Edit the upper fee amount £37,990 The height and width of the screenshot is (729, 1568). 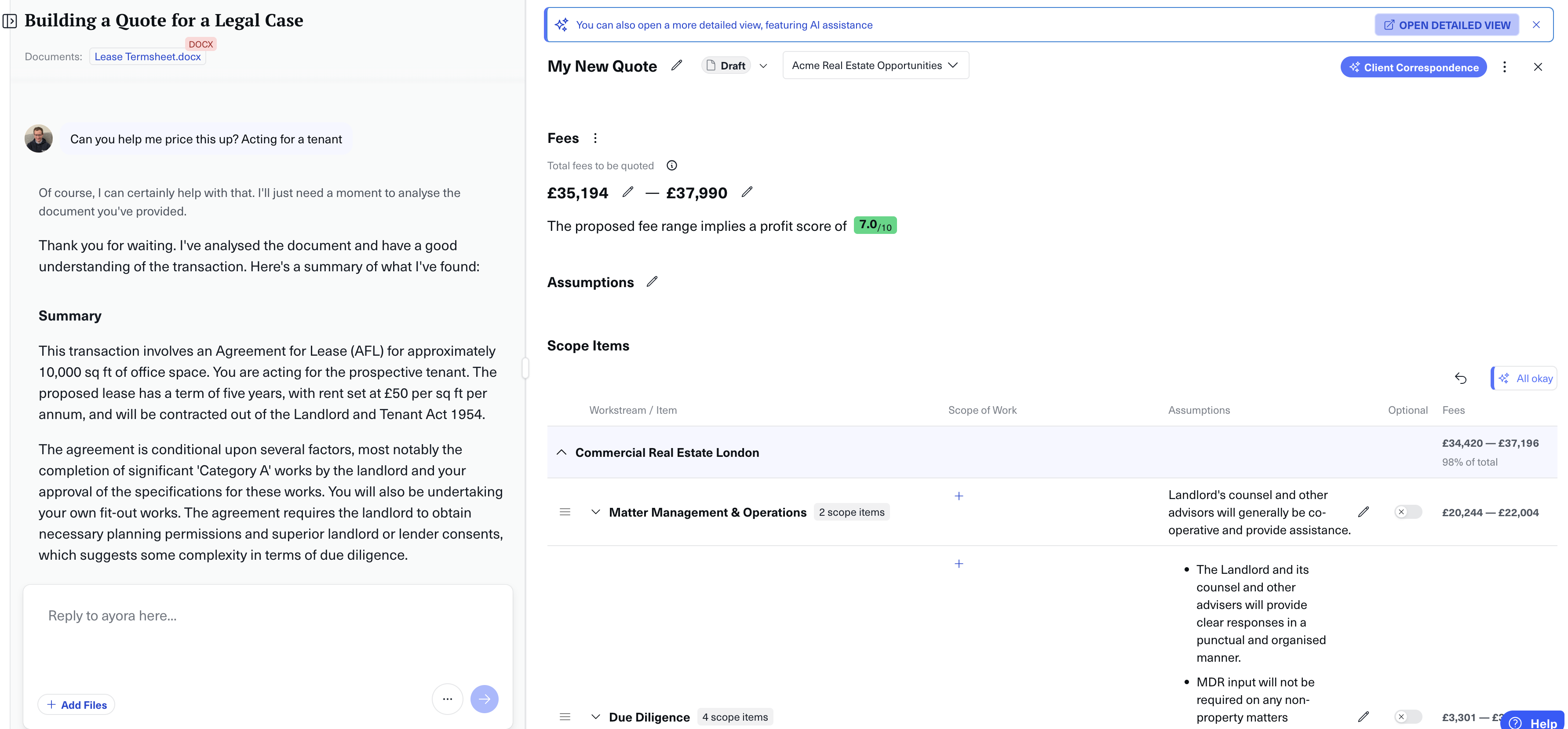click(x=747, y=192)
